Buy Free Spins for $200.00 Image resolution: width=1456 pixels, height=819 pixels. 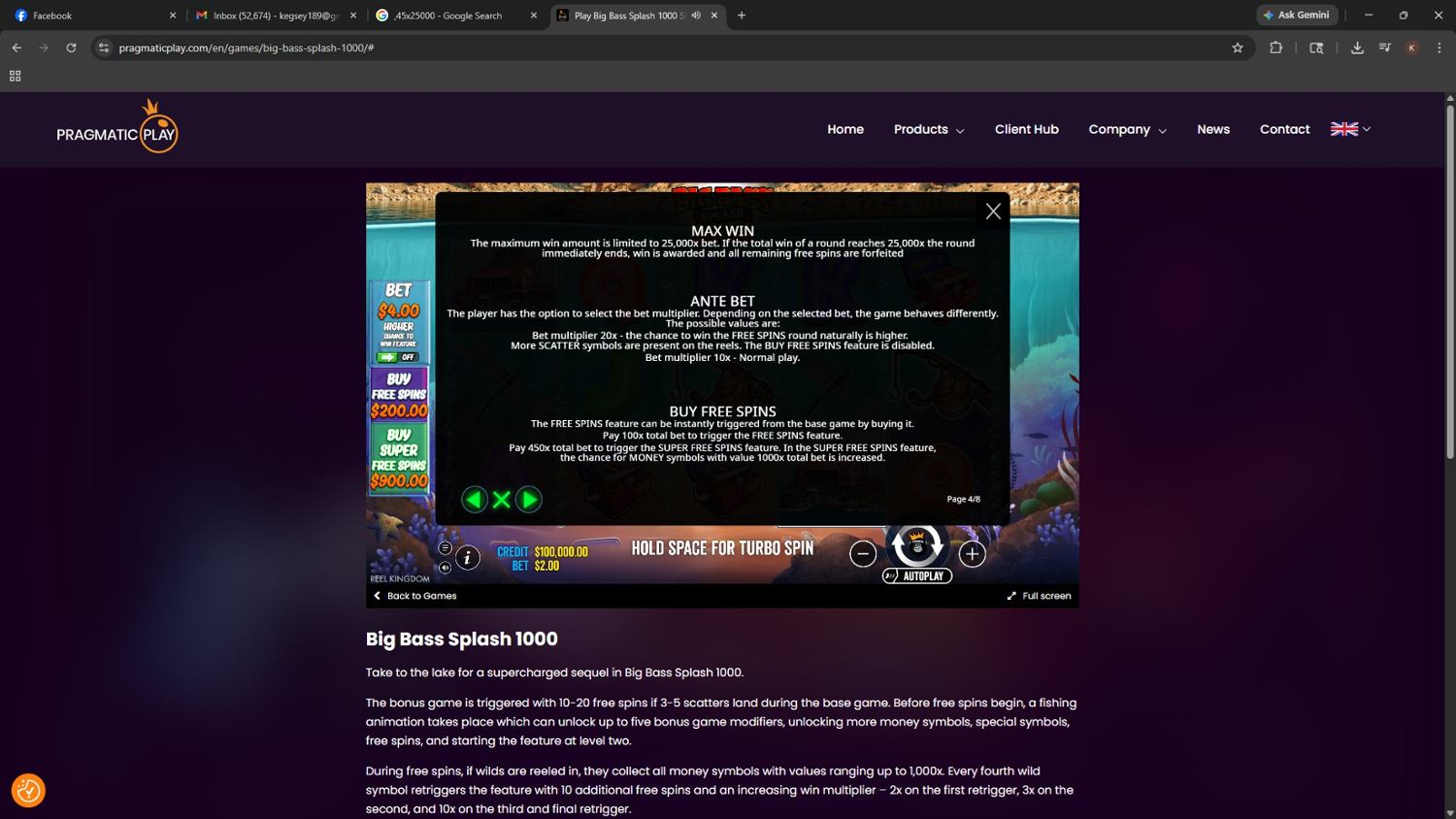(399, 394)
